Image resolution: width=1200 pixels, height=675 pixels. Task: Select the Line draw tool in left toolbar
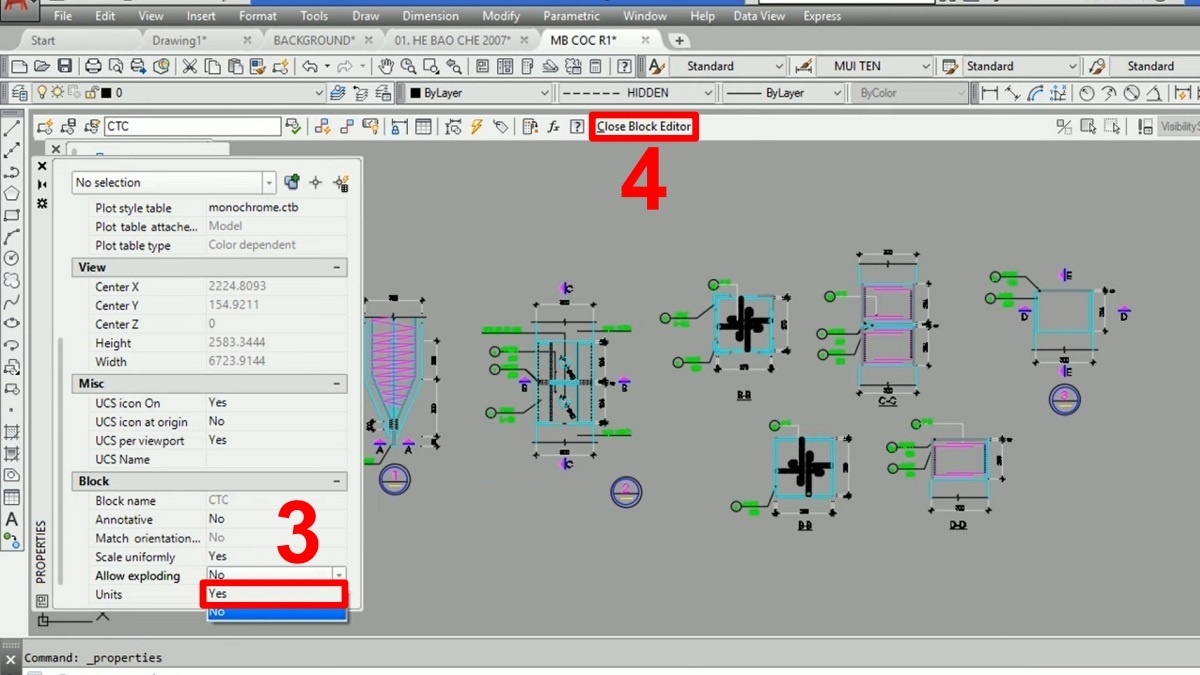(x=12, y=129)
